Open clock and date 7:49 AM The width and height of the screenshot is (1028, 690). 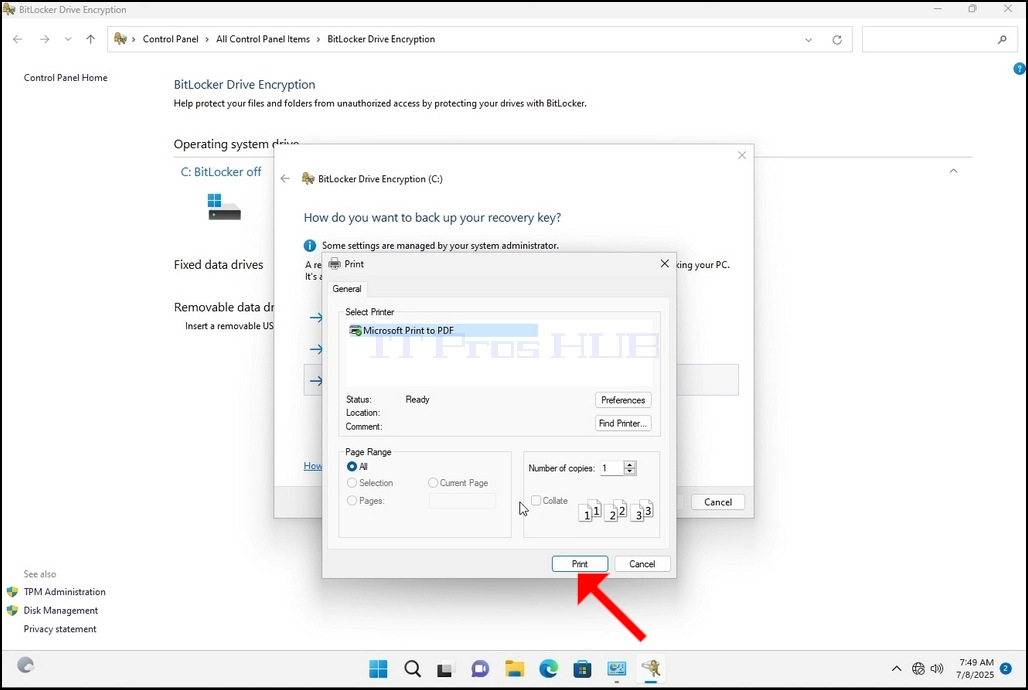(976, 668)
